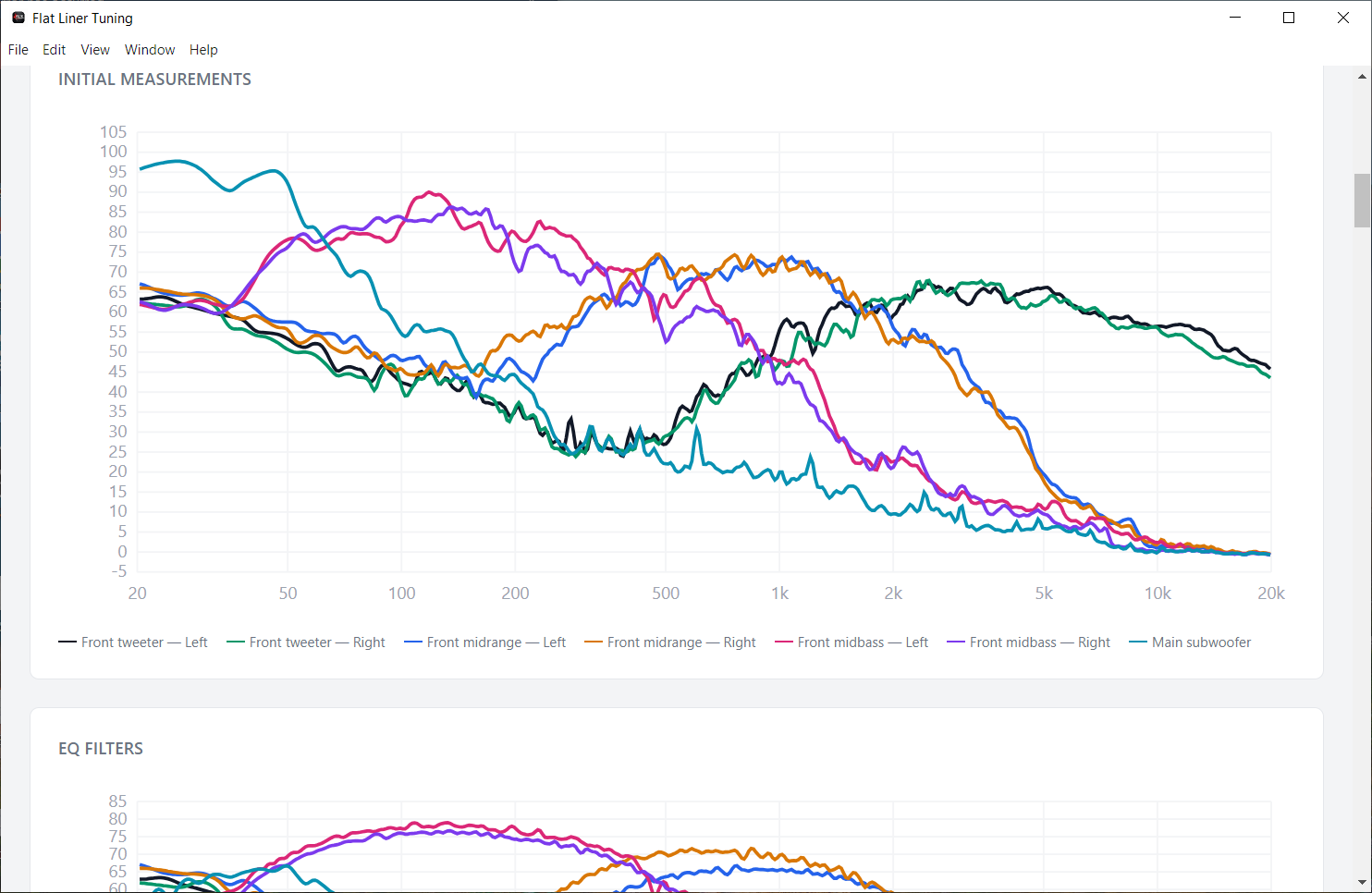Click the subwoofer curve peak near 20 Hz
The image size is (1372, 893).
[178, 161]
